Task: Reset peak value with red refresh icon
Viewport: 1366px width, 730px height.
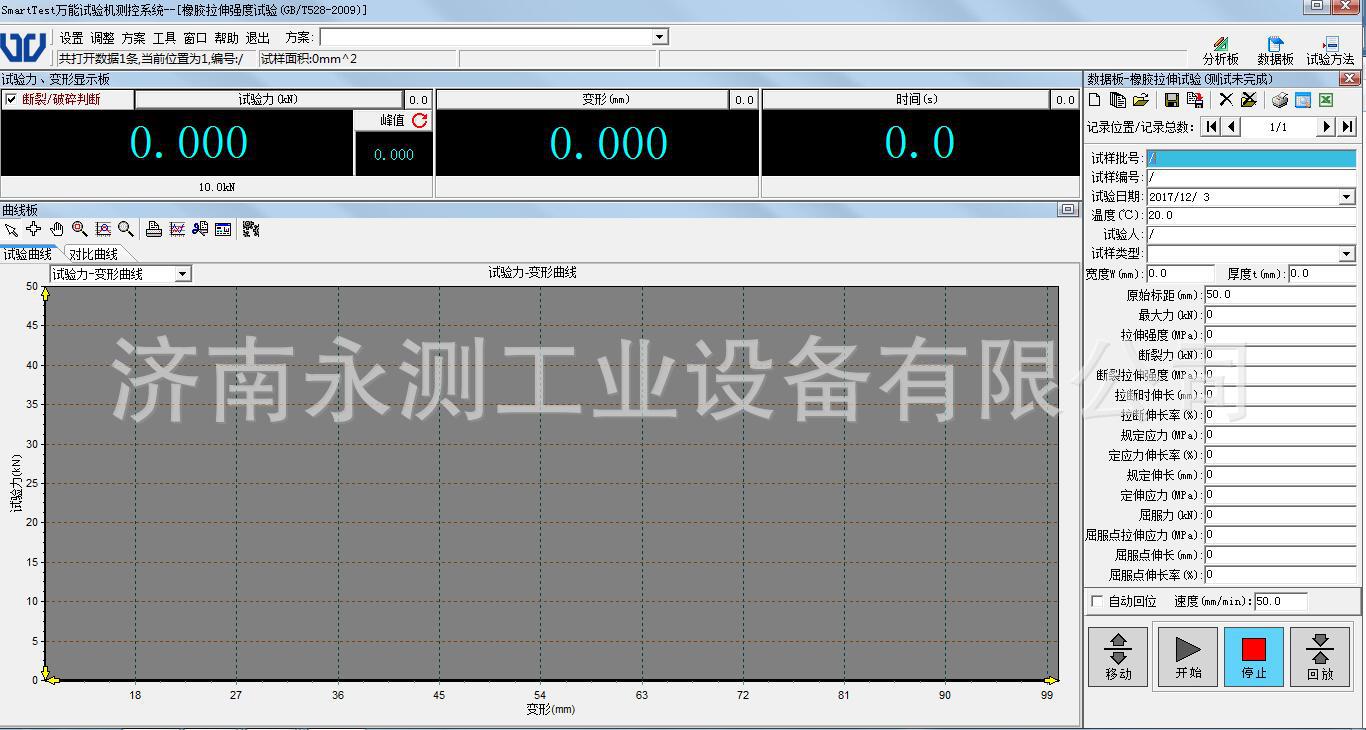Action: [x=420, y=120]
